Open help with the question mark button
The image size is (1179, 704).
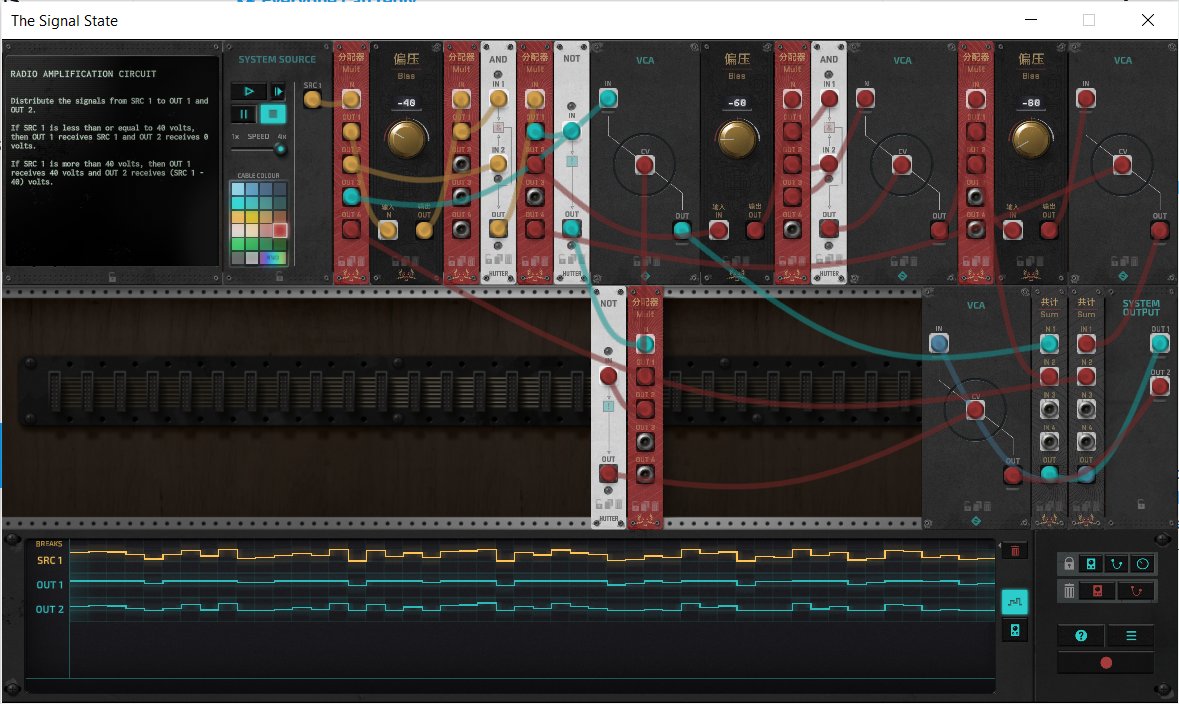1081,636
